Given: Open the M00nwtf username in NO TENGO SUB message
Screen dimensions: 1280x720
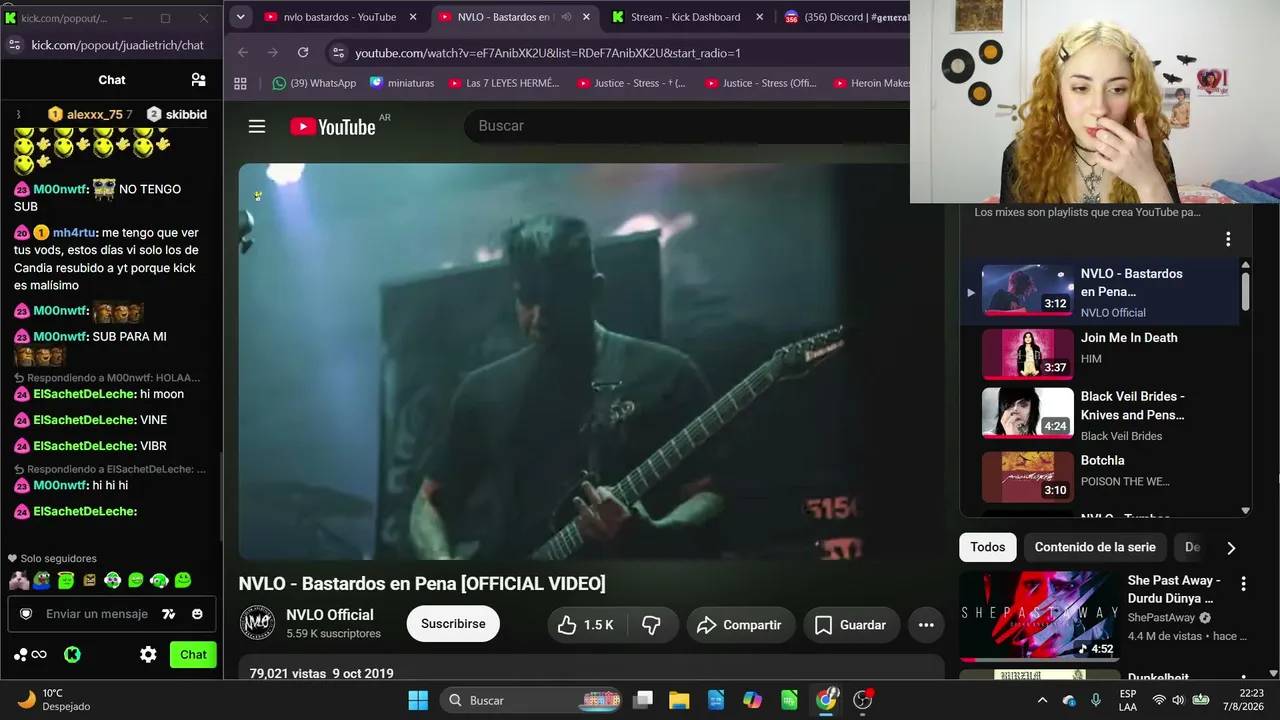Looking at the screenshot, I should point(61,189).
